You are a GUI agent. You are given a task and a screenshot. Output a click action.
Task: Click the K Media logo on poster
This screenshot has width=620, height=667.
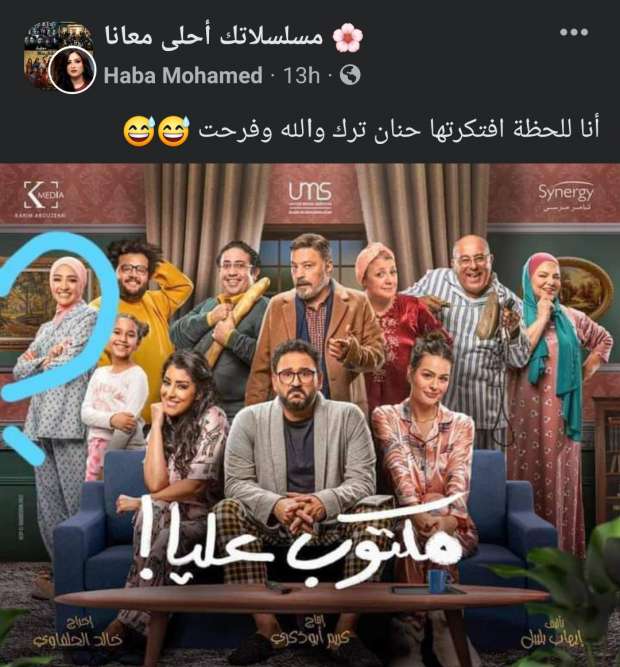click(41, 199)
